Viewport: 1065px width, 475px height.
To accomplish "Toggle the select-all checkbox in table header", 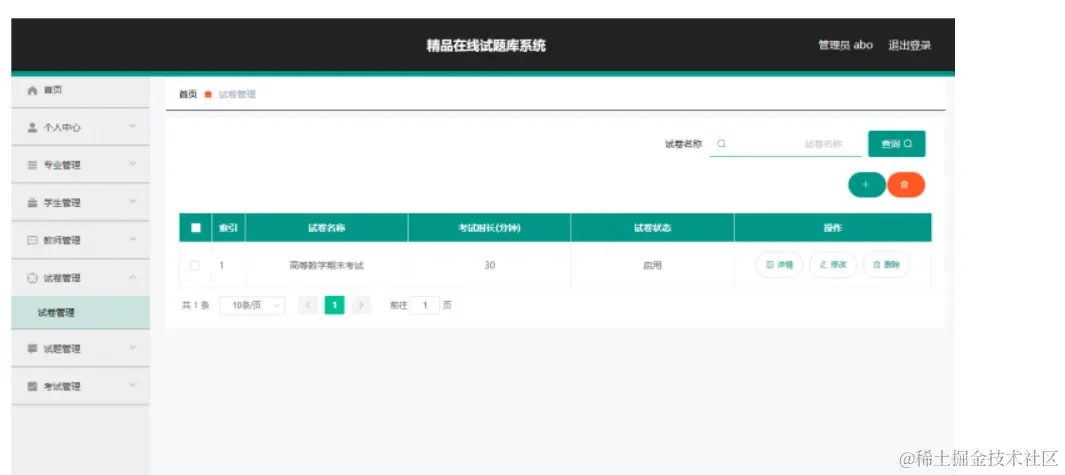I will pyautogui.click(x=196, y=228).
